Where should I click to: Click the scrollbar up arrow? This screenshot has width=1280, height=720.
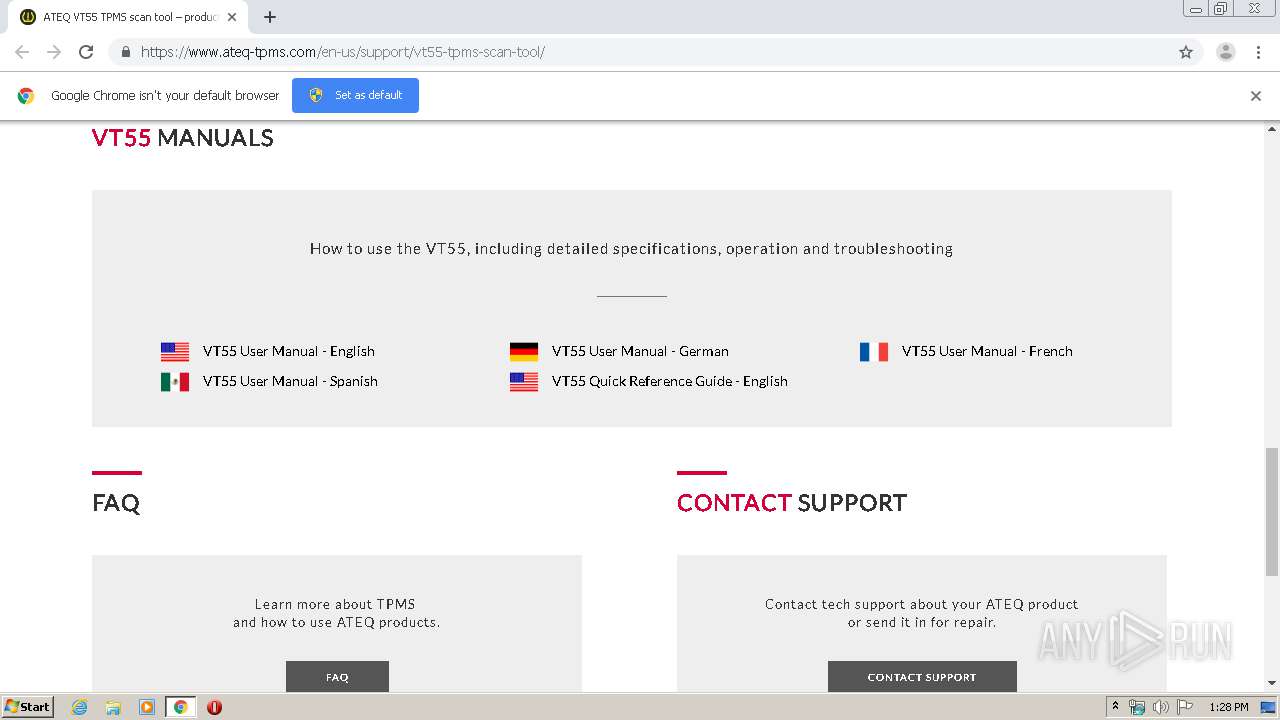click(x=1272, y=129)
